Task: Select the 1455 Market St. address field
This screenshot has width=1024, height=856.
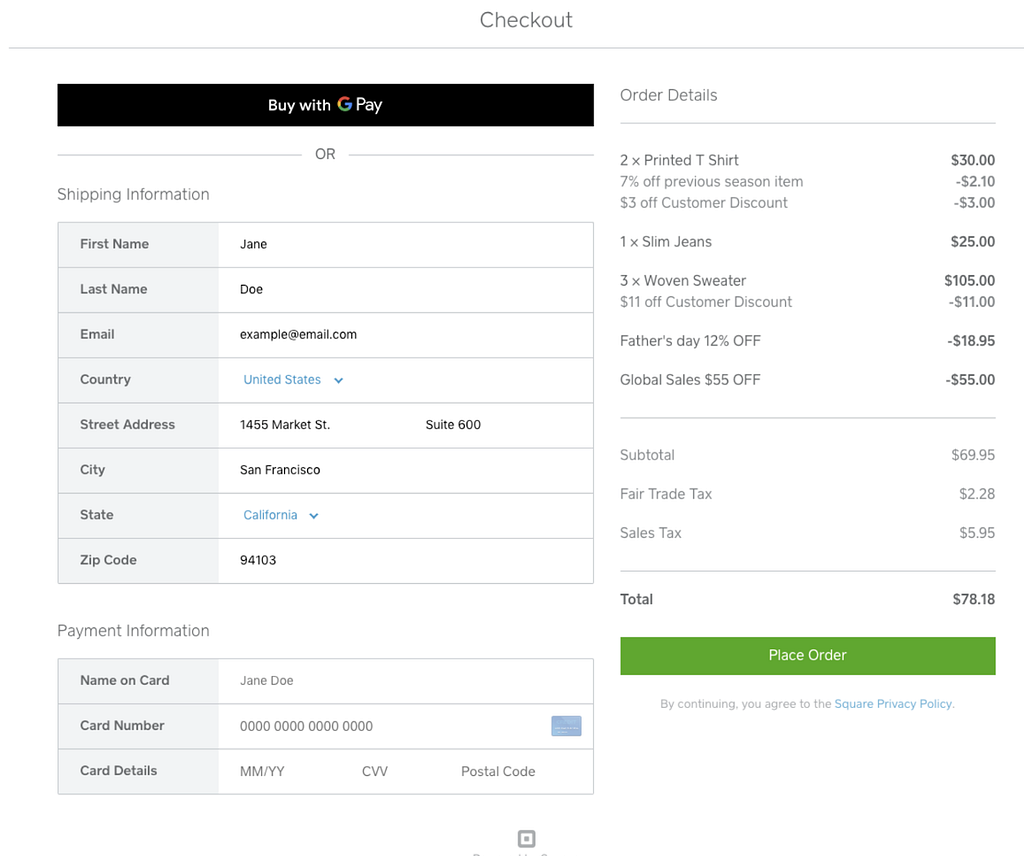Action: tap(312, 424)
